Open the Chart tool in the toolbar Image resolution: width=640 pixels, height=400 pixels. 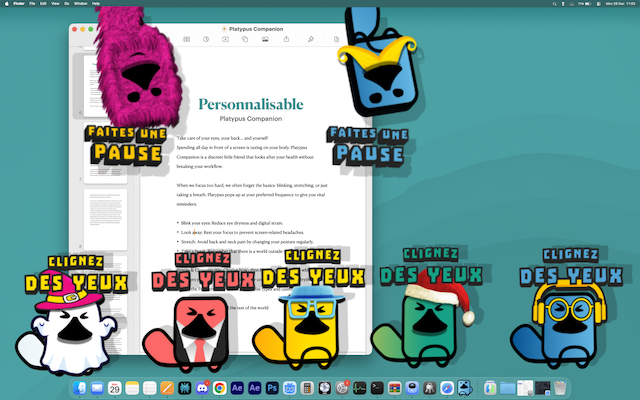tap(205, 39)
